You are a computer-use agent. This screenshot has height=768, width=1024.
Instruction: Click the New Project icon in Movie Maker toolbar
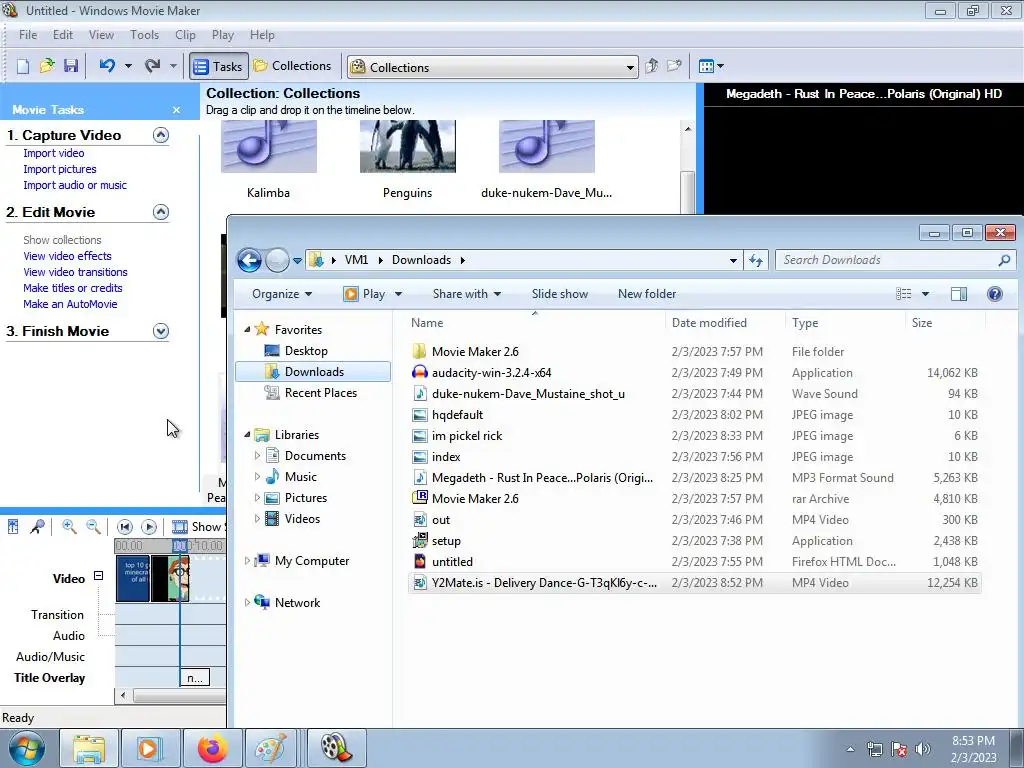[23, 66]
